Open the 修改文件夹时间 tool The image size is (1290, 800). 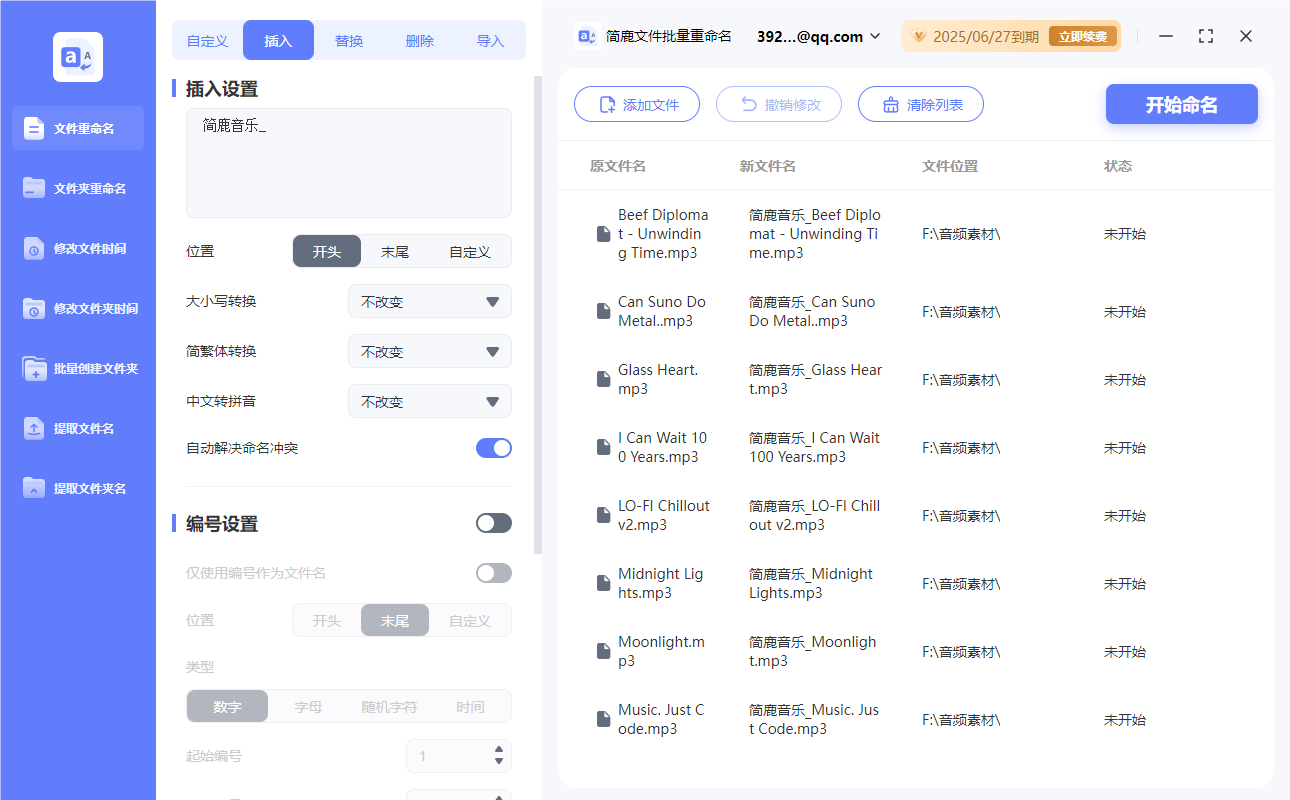pyautogui.click(x=77, y=308)
